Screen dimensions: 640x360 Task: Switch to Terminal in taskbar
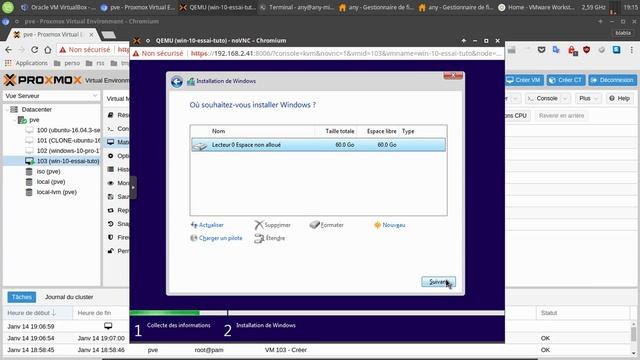297,7
